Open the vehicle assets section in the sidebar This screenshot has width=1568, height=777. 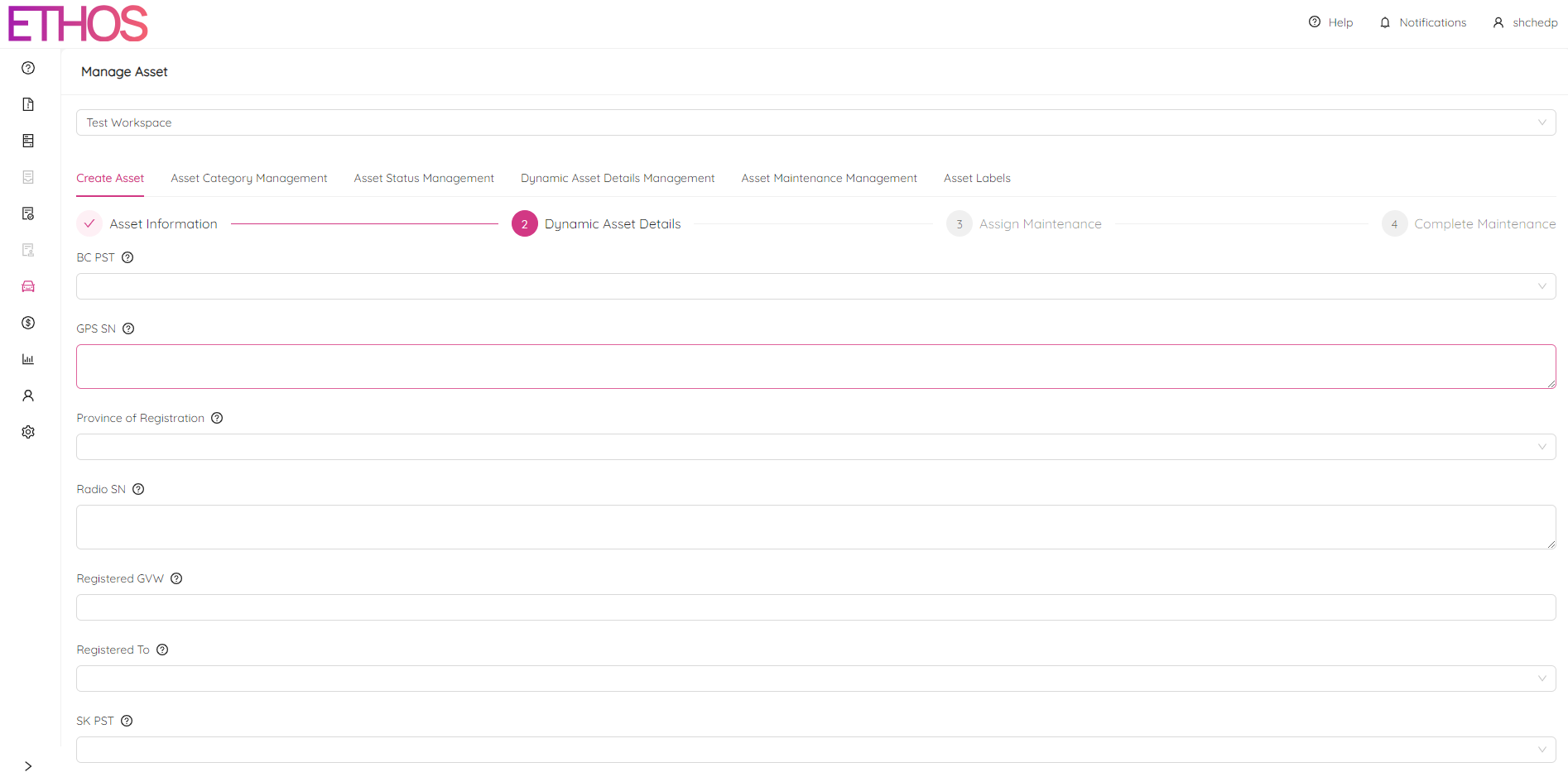[28, 286]
